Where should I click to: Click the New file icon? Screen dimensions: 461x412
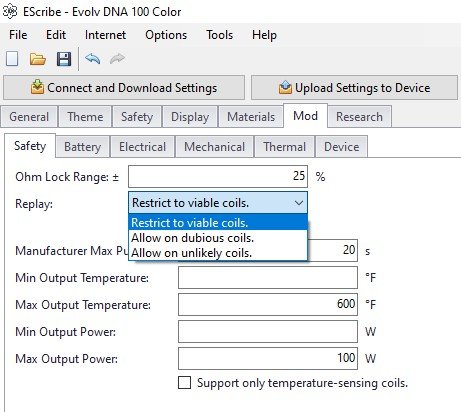[12, 59]
